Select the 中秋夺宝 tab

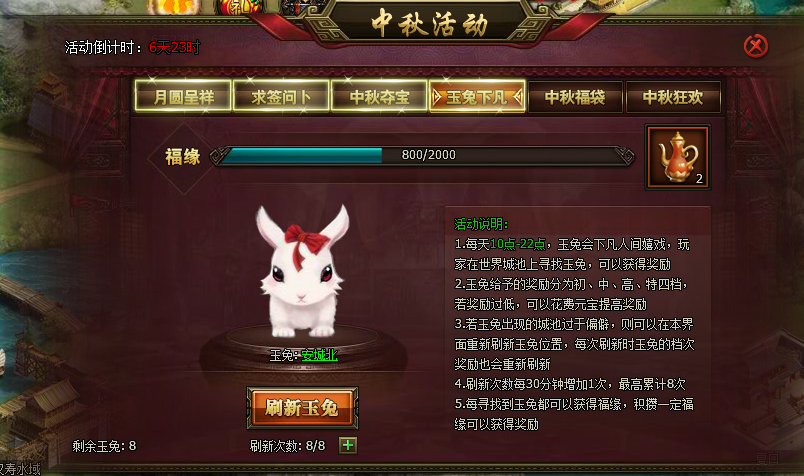(x=379, y=97)
